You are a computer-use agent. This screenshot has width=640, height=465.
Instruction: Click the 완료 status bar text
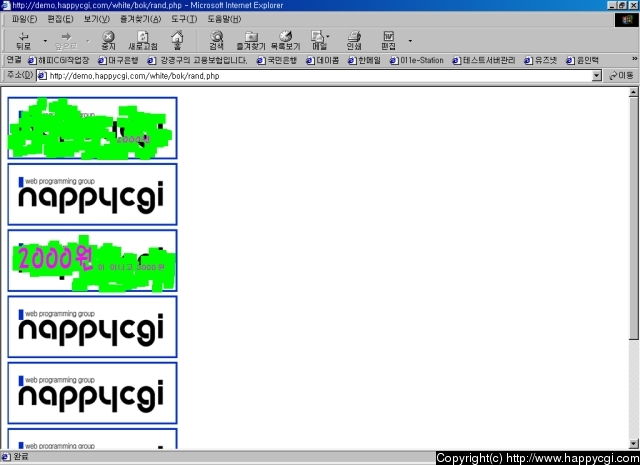click(x=21, y=457)
